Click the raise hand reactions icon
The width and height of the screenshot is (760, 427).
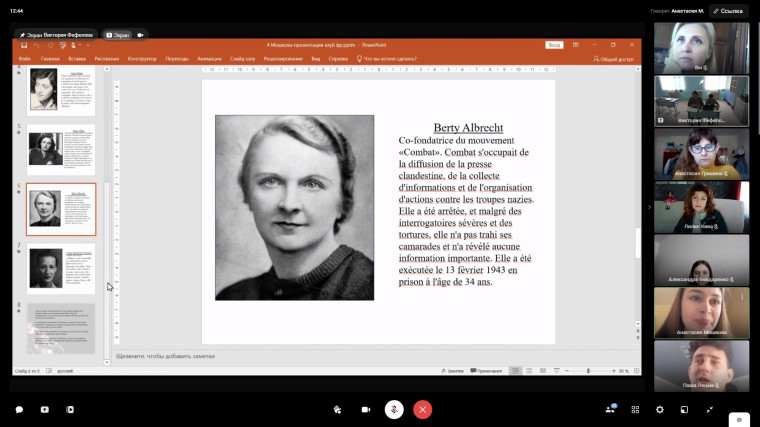click(x=337, y=410)
